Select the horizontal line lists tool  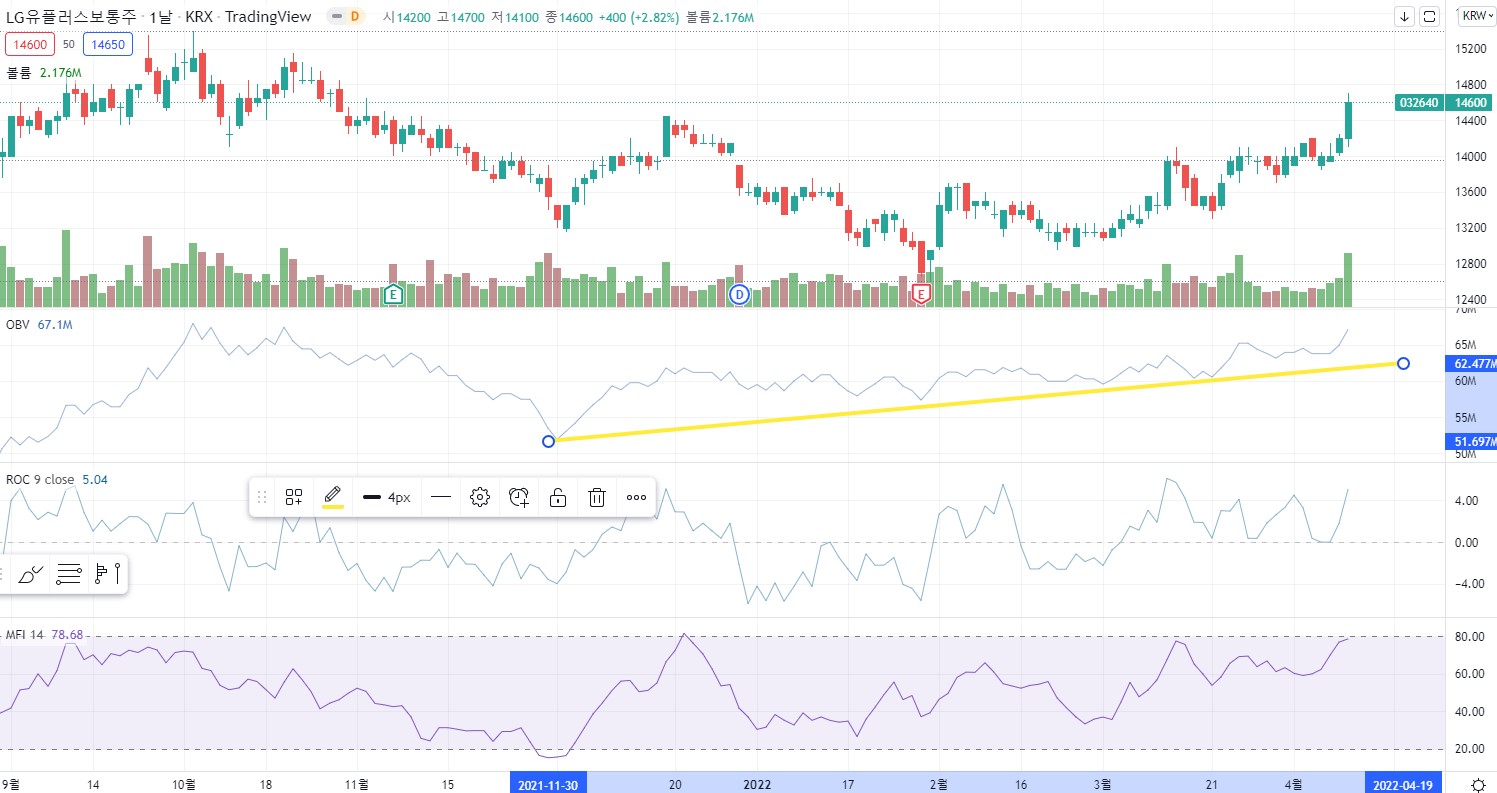click(x=69, y=574)
